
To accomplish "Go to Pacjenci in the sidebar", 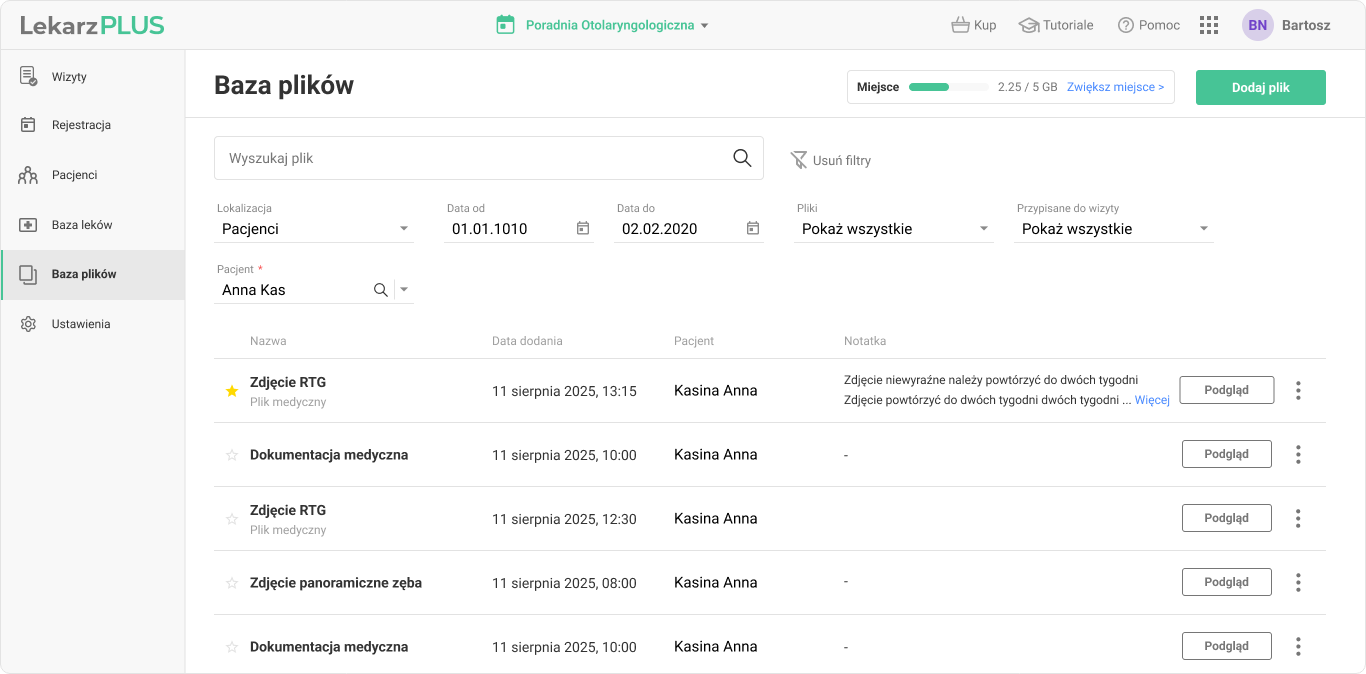I will [x=74, y=175].
